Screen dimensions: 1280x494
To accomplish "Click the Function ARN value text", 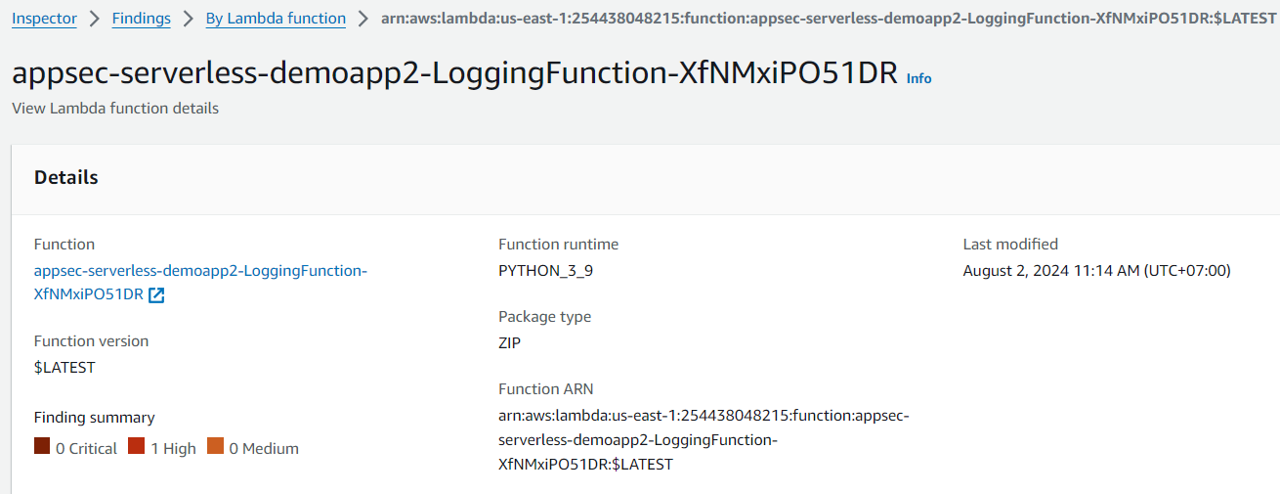I will [703, 440].
